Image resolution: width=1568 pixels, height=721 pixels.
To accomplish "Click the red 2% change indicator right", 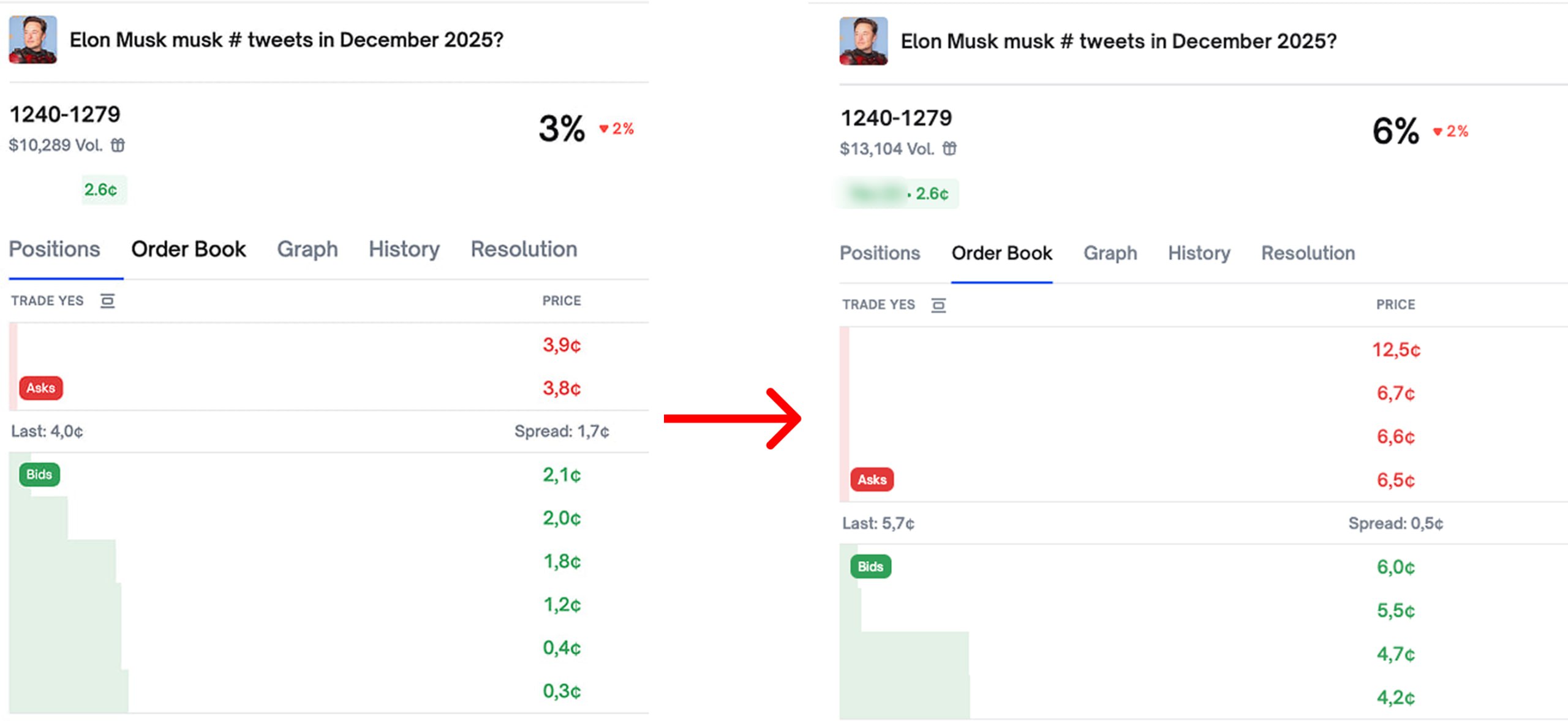I will pyautogui.click(x=1451, y=131).
